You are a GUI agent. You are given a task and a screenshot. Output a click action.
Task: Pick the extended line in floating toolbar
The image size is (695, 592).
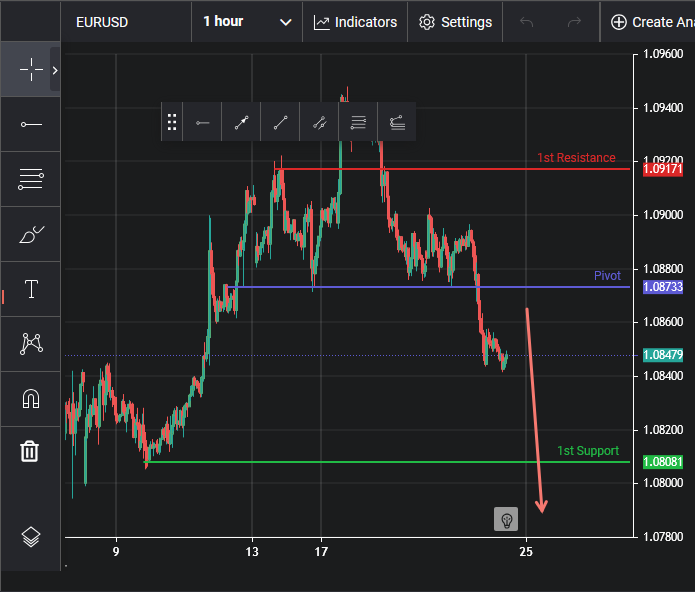(319, 122)
